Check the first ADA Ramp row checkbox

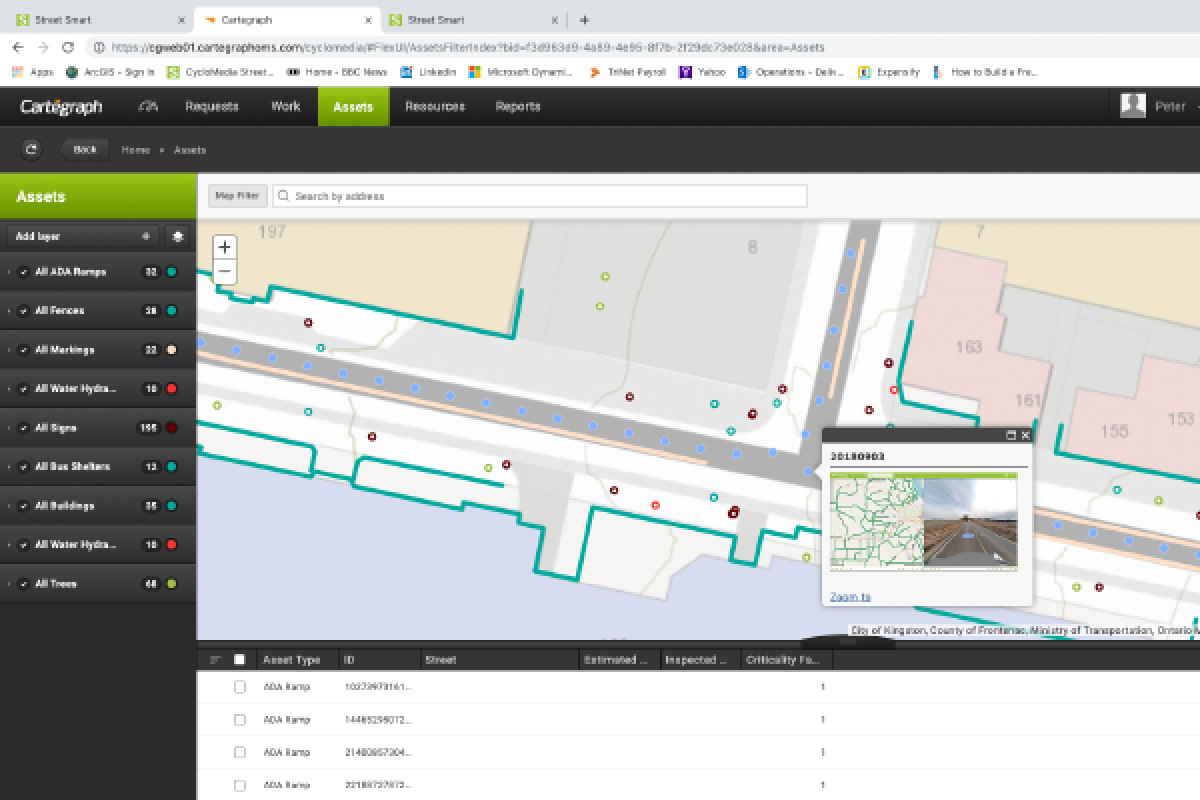point(239,687)
